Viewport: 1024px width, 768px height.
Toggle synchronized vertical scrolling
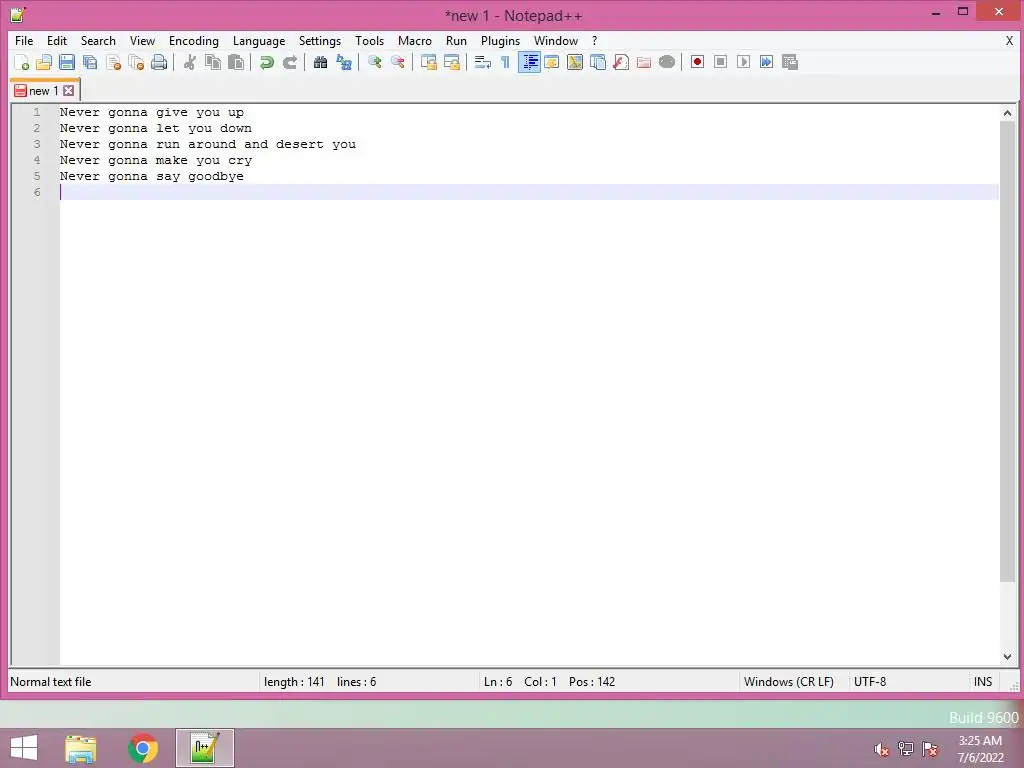(428, 62)
